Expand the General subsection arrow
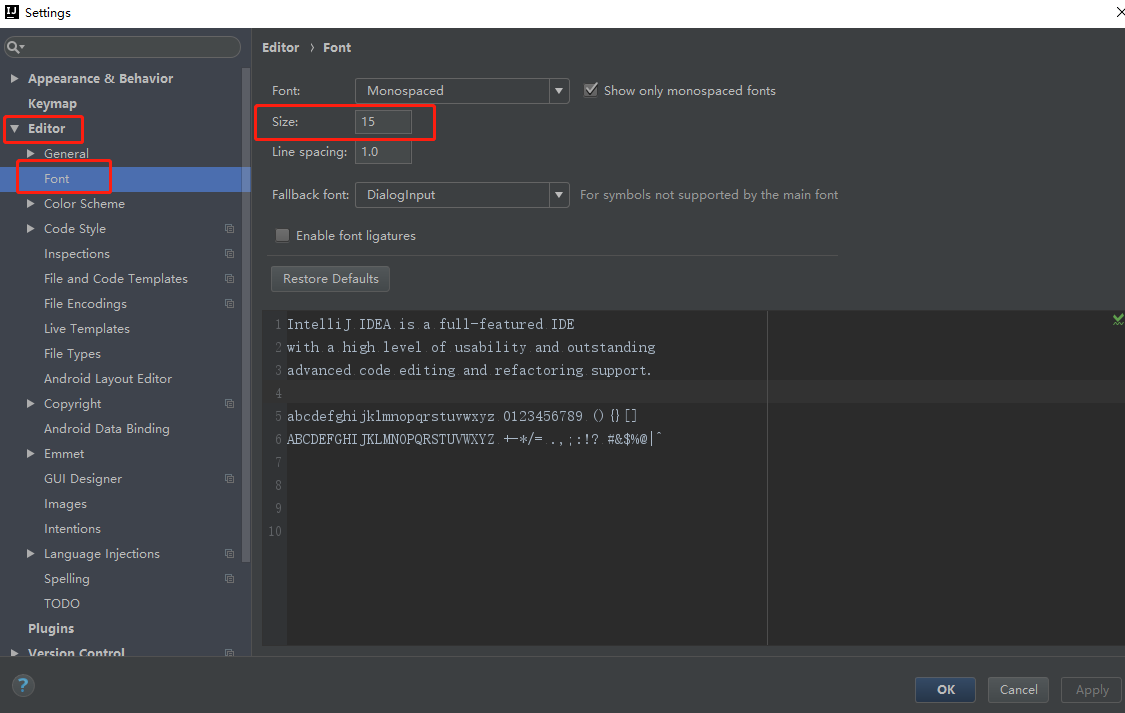 pyautogui.click(x=31, y=154)
